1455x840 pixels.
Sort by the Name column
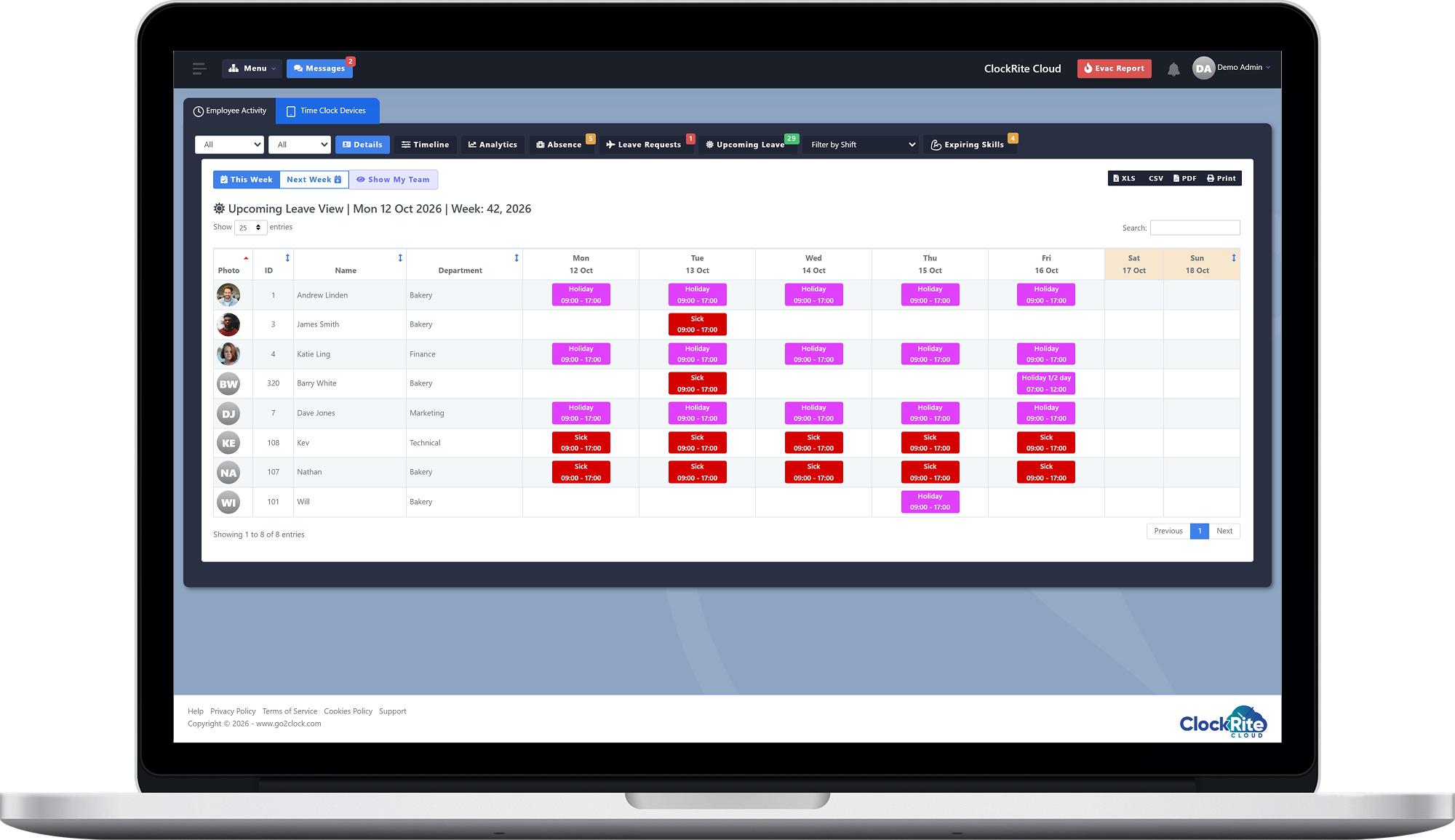coord(349,265)
